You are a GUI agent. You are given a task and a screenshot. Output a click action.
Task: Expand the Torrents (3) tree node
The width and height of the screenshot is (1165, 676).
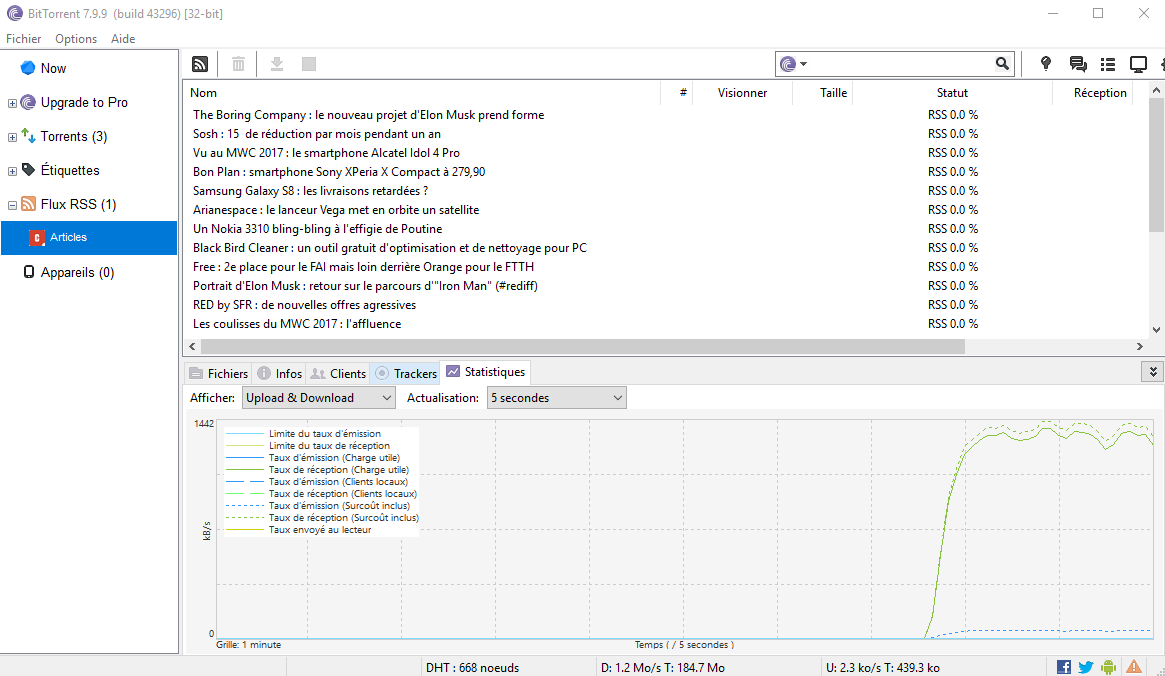pyautogui.click(x=12, y=137)
